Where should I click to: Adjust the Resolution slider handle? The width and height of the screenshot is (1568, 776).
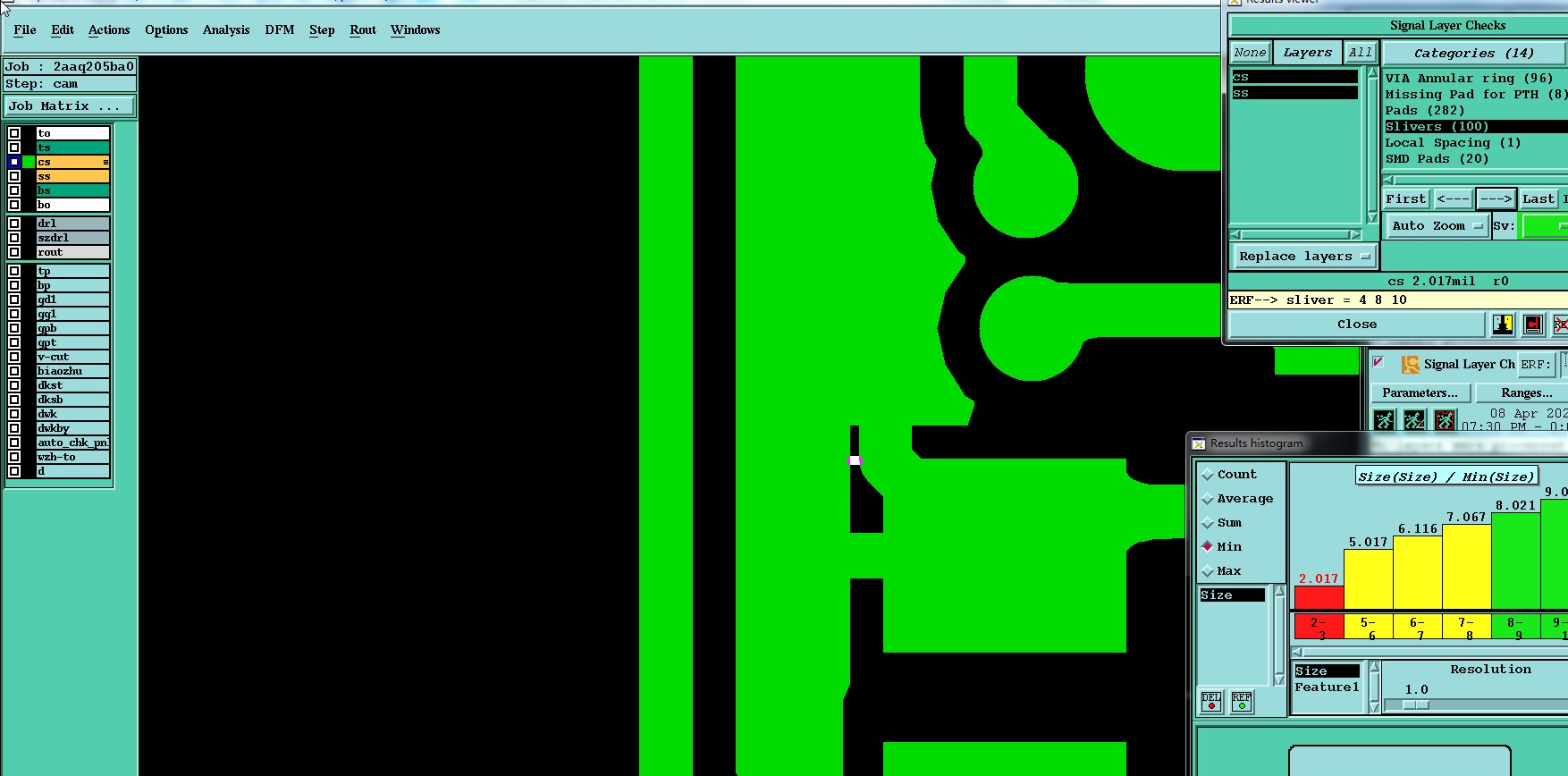(x=1416, y=705)
